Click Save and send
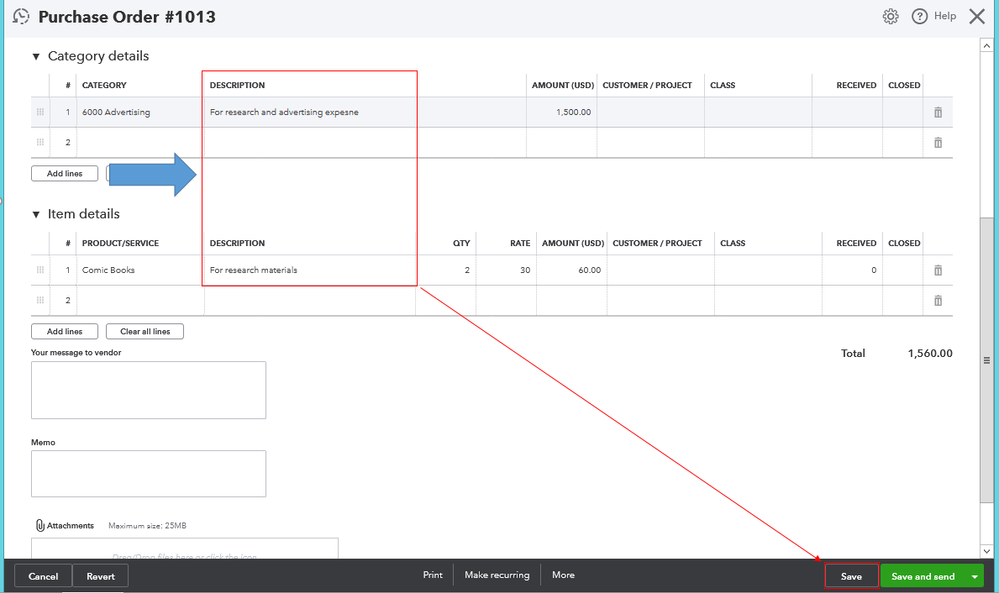The height and width of the screenshot is (593, 999). 923,576
